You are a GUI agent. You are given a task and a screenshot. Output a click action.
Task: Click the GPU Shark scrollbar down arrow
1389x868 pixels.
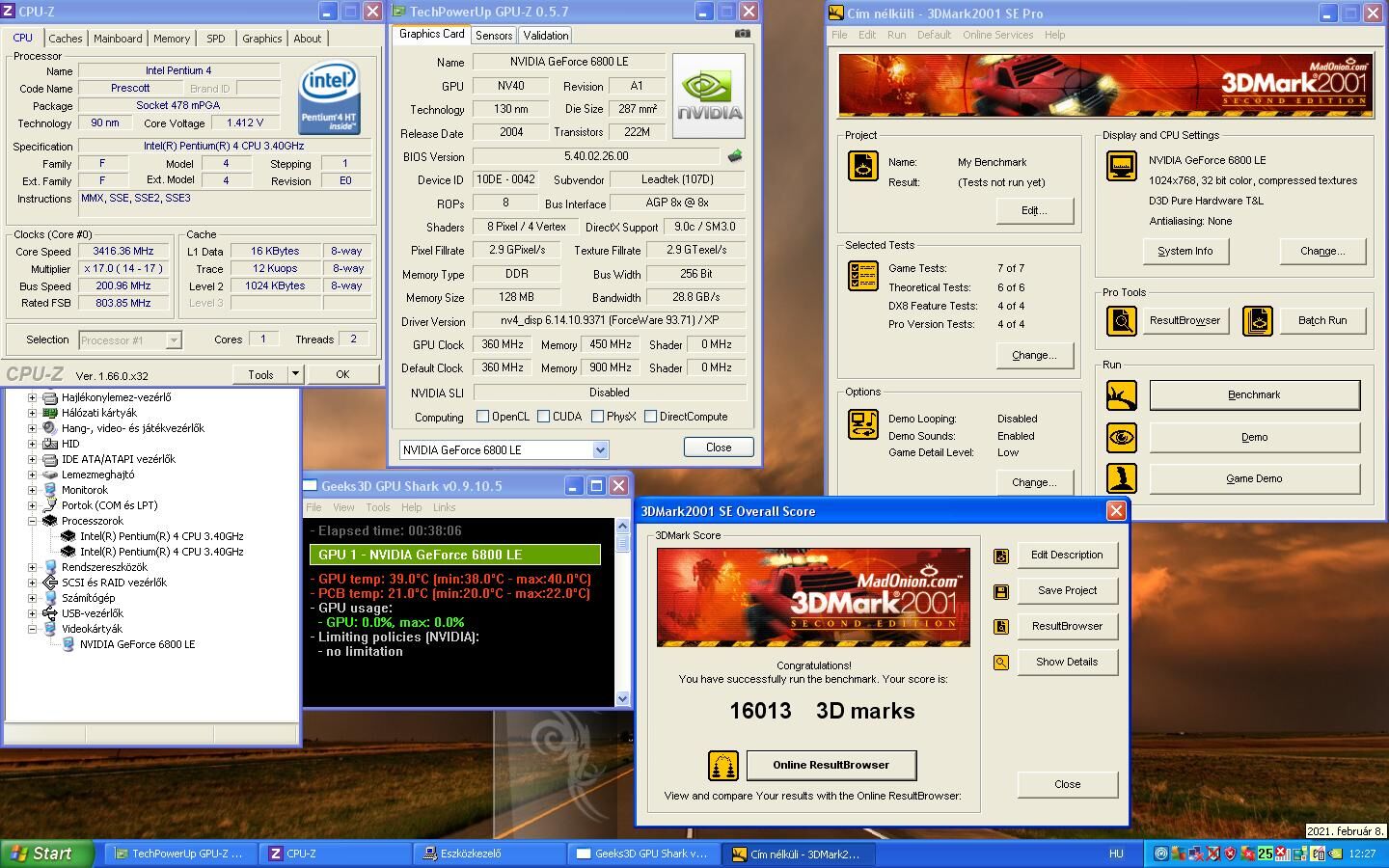tap(622, 698)
